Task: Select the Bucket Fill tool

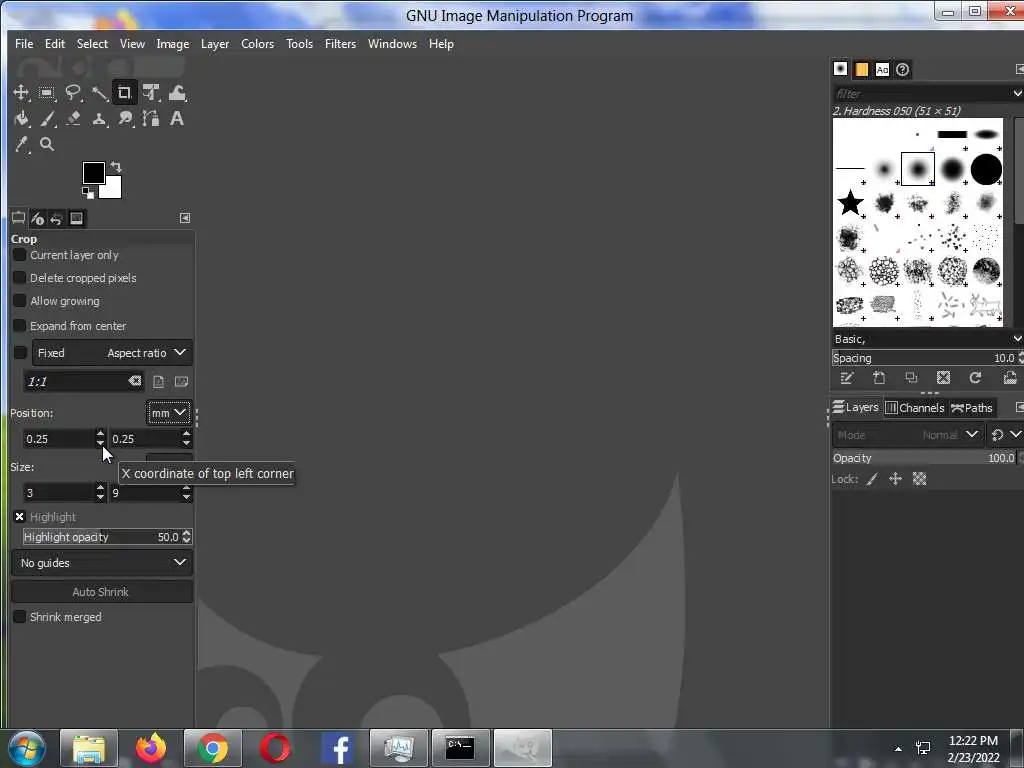Action: pos(21,119)
